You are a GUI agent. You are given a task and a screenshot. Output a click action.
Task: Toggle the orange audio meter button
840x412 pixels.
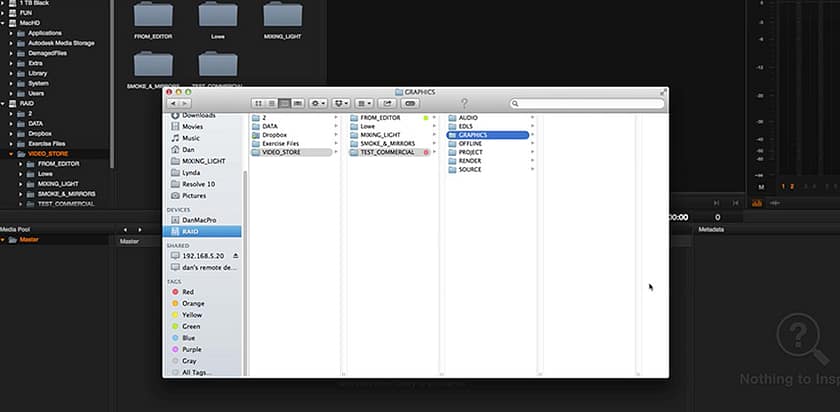point(756,203)
